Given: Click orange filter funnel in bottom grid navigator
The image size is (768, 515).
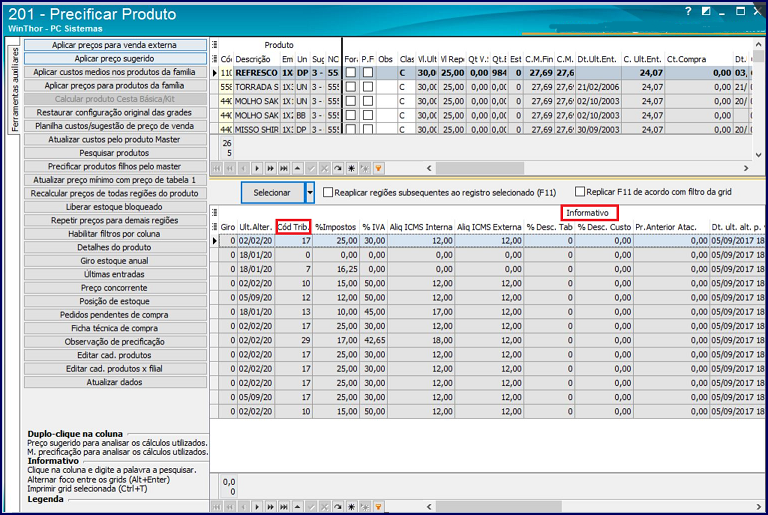Looking at the screenshot, I should coord(378,507).
